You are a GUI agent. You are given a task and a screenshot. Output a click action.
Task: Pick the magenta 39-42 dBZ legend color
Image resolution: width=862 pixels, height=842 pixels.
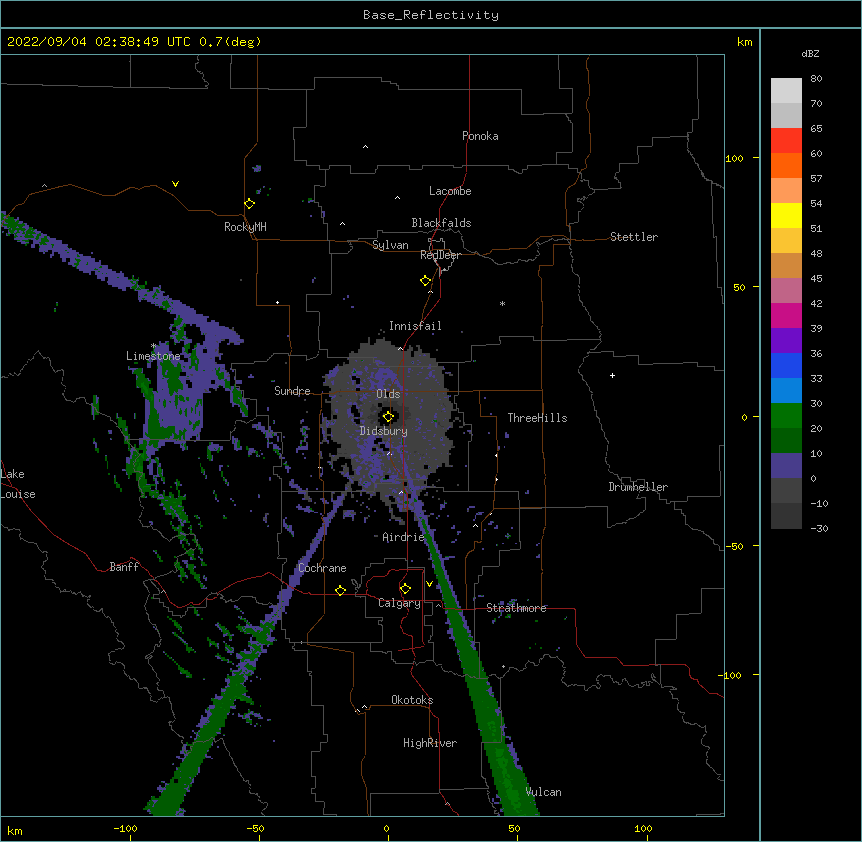[x=786, y=315]
